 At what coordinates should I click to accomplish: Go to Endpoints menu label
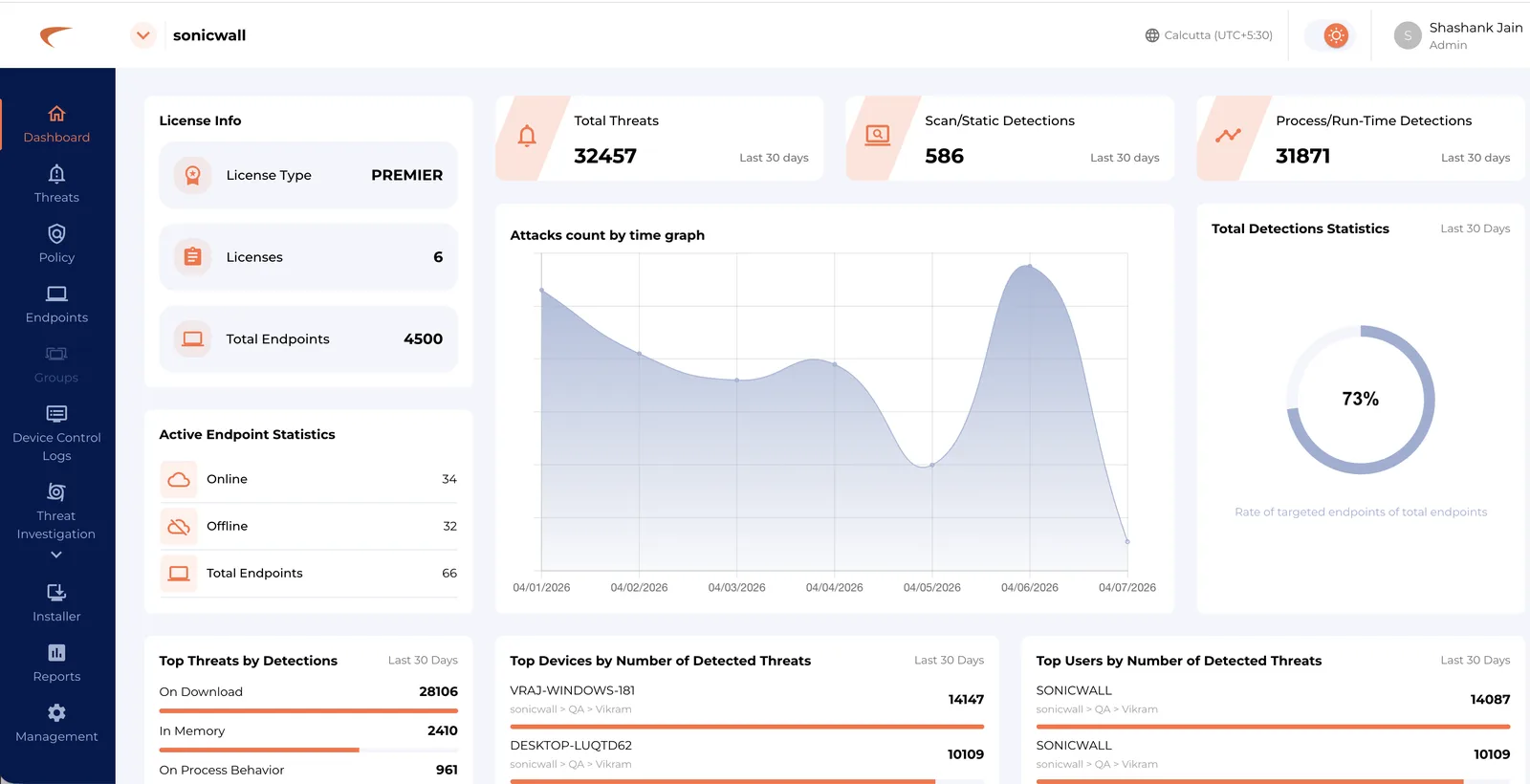tap(56, 318)
